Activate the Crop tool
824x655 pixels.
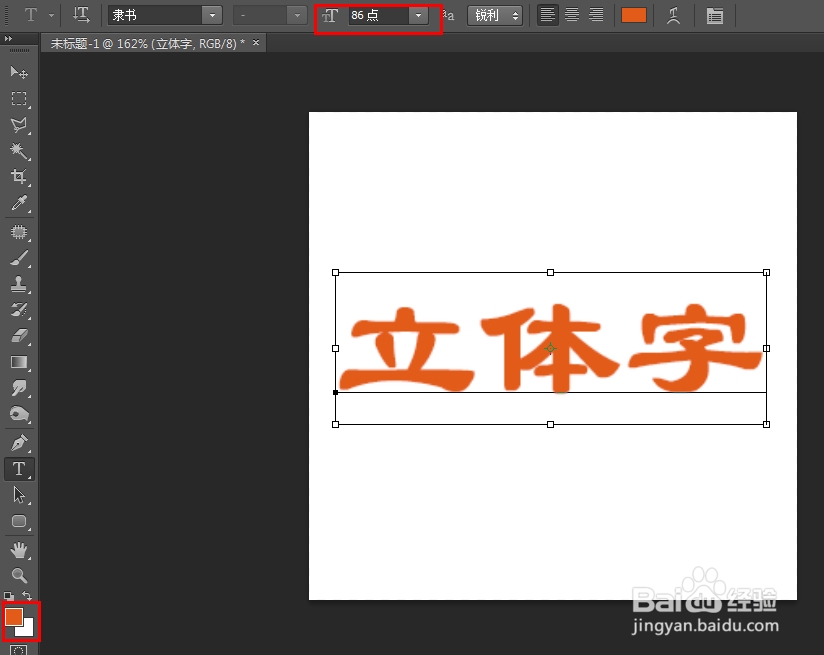[18, 177]
